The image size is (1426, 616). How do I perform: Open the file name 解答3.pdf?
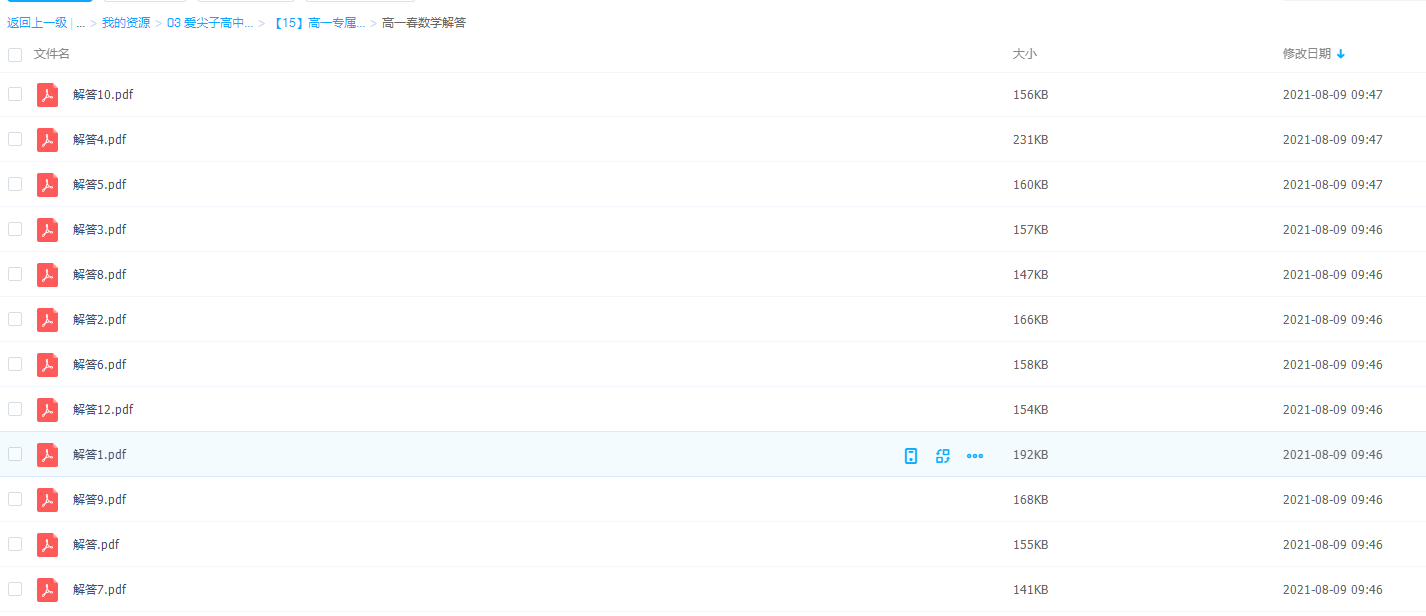100,230
